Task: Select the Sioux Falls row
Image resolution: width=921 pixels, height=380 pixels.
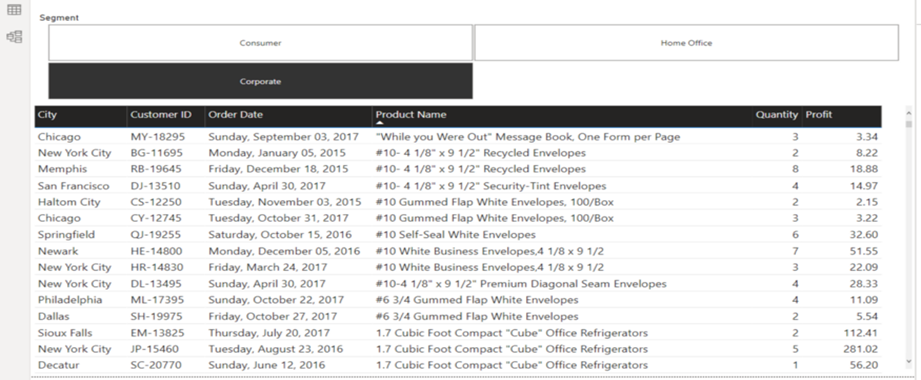Action: [458, 332]
